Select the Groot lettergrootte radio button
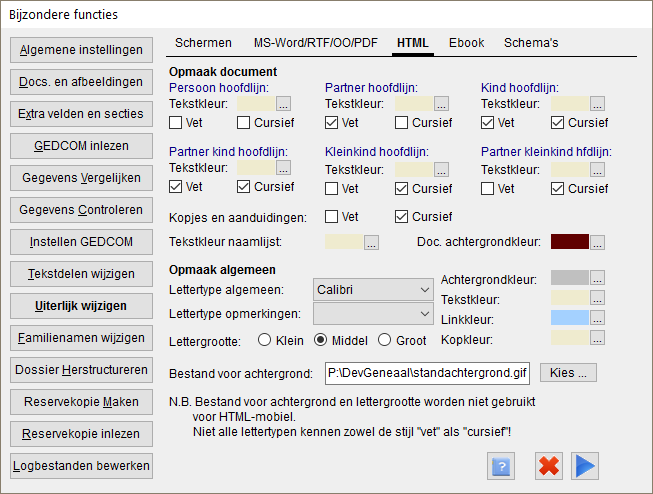Screen dimensions: 653x494 [x=385, y=340]
